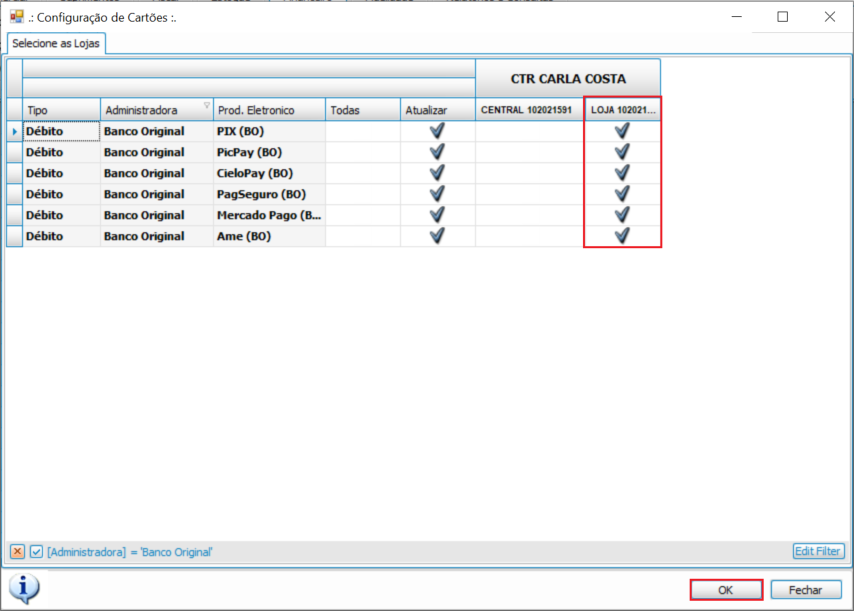Viewport: 854px width, 611px height.
Task: Click Banco Original in the Ame row
Action: point(157,236)
